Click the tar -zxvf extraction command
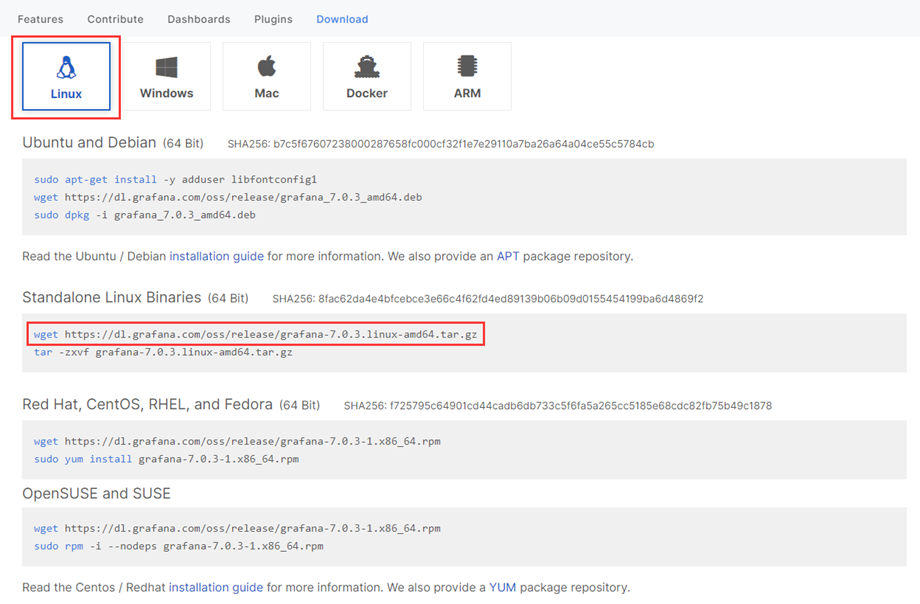 (x=163, y=352)
